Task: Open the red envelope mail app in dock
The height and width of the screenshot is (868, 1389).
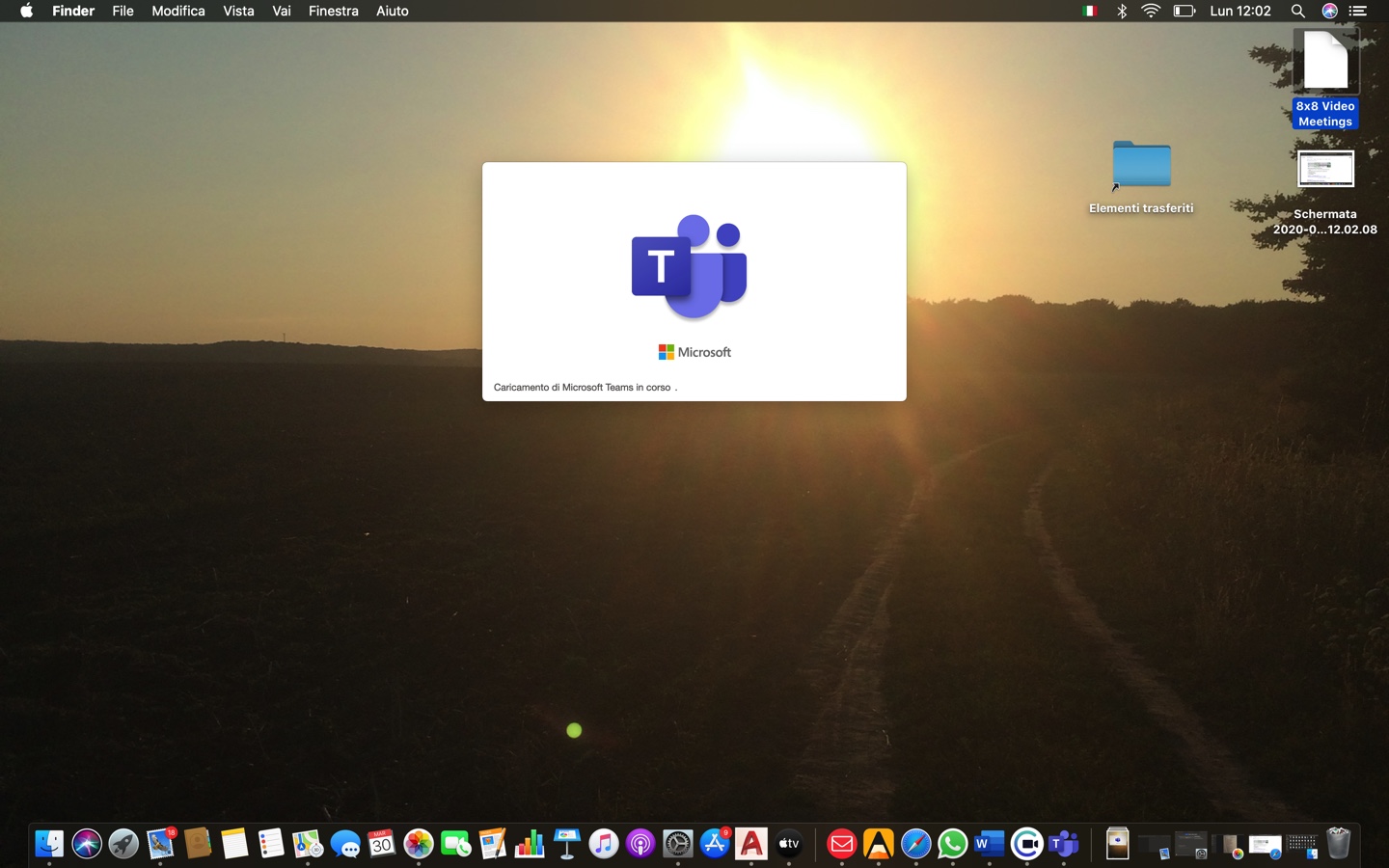Action: click(842, 844)
